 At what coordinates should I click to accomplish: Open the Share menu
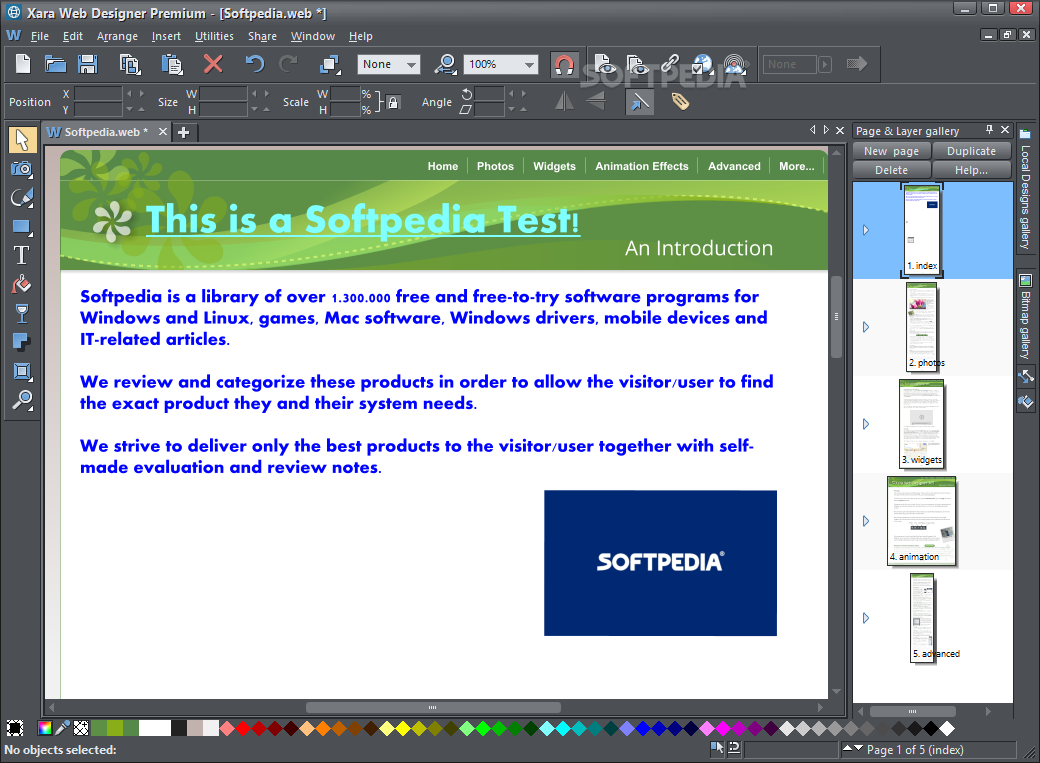pyautogui.click(x=263, y=36)
